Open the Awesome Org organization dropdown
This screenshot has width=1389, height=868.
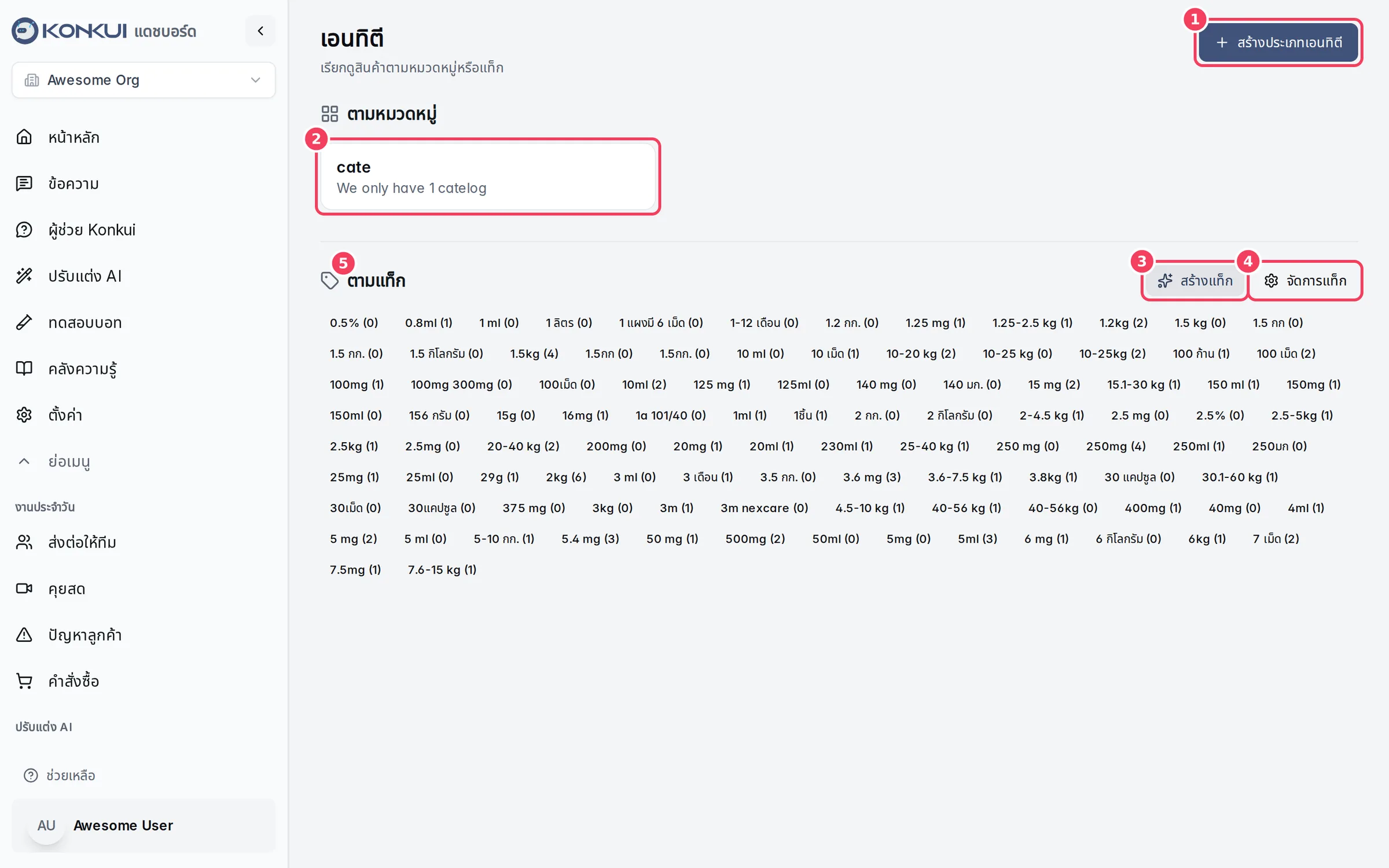144,80
